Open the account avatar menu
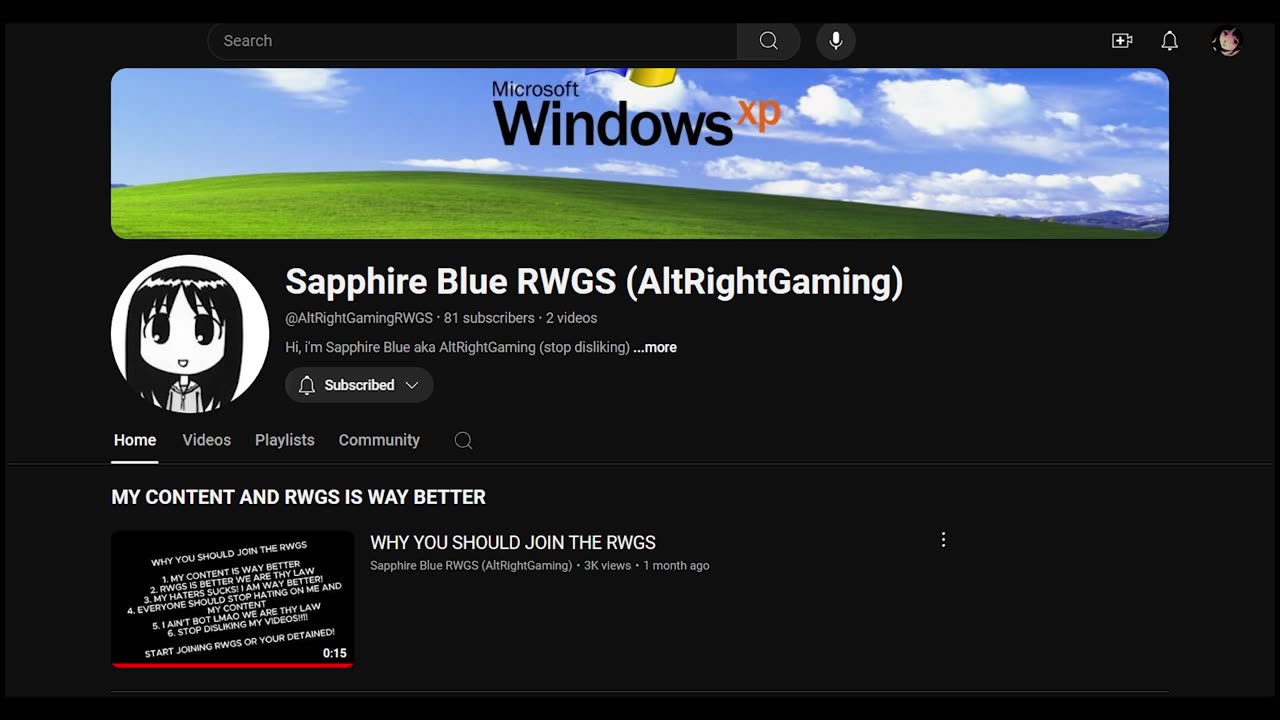The height and width of the screenshot is (720, 1280). pyautogui.click(x=1227, y=41)
